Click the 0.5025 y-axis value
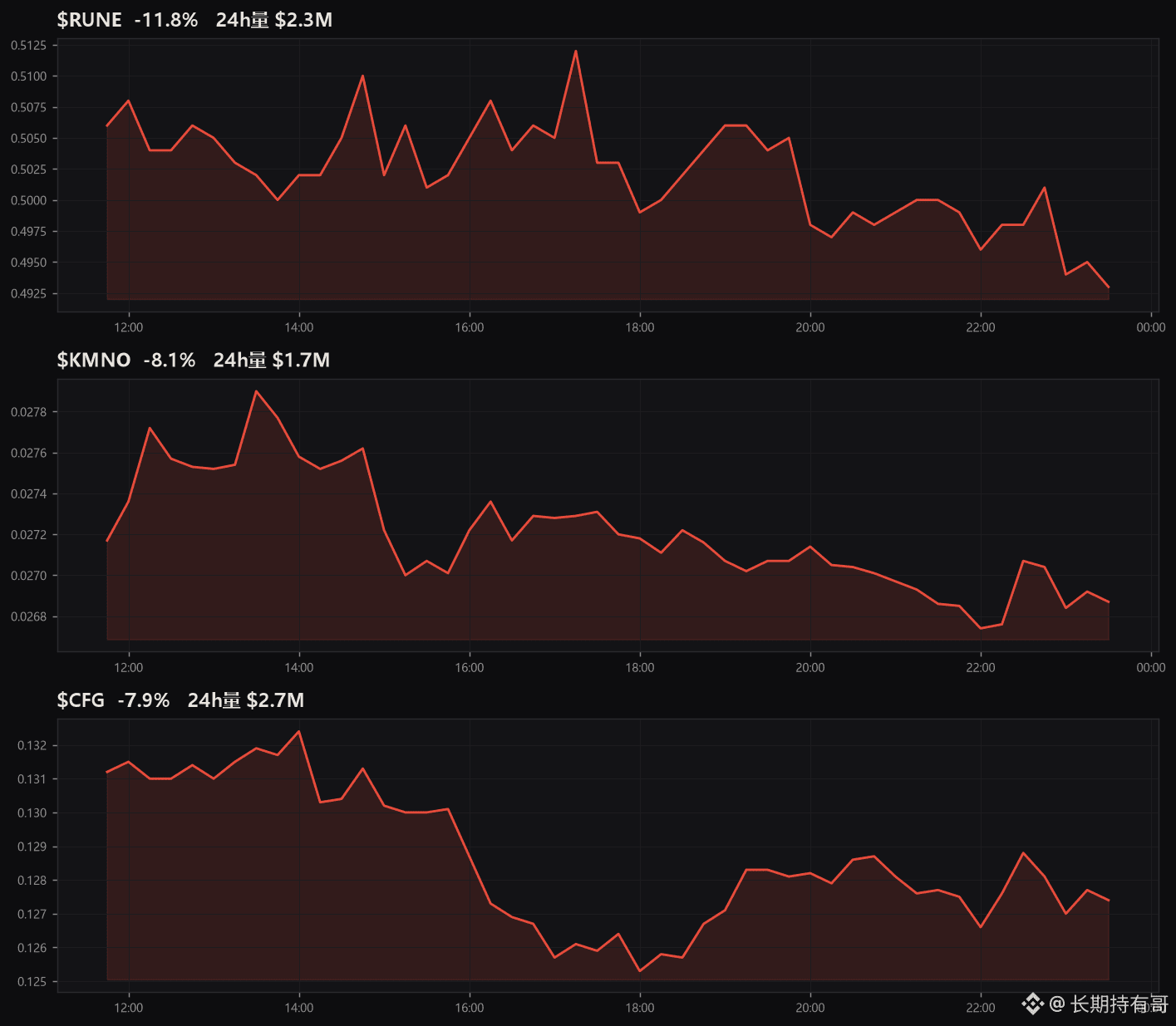The width and height of the screenshot is (1176, 1026). (x=28, y=169)
